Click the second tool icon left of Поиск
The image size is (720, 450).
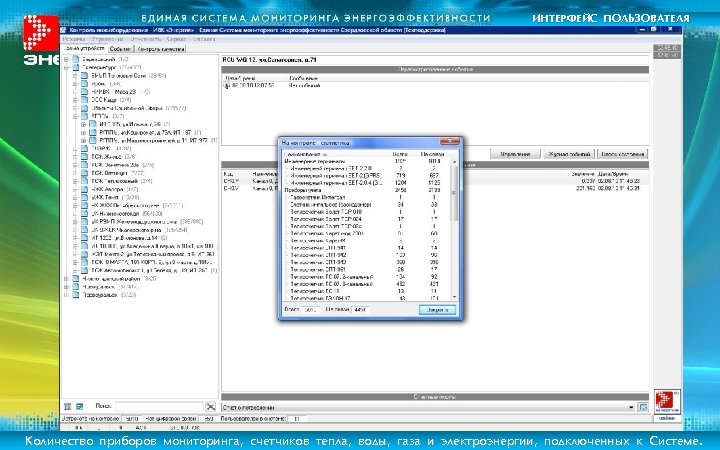[x=80, y=406]
